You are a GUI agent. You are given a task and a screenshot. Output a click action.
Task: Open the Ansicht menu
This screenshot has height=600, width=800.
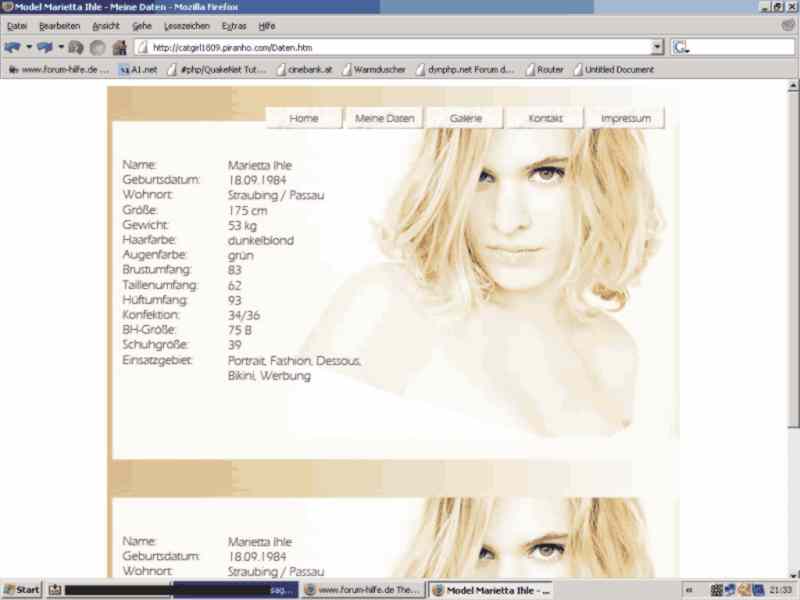coord(105,26)
